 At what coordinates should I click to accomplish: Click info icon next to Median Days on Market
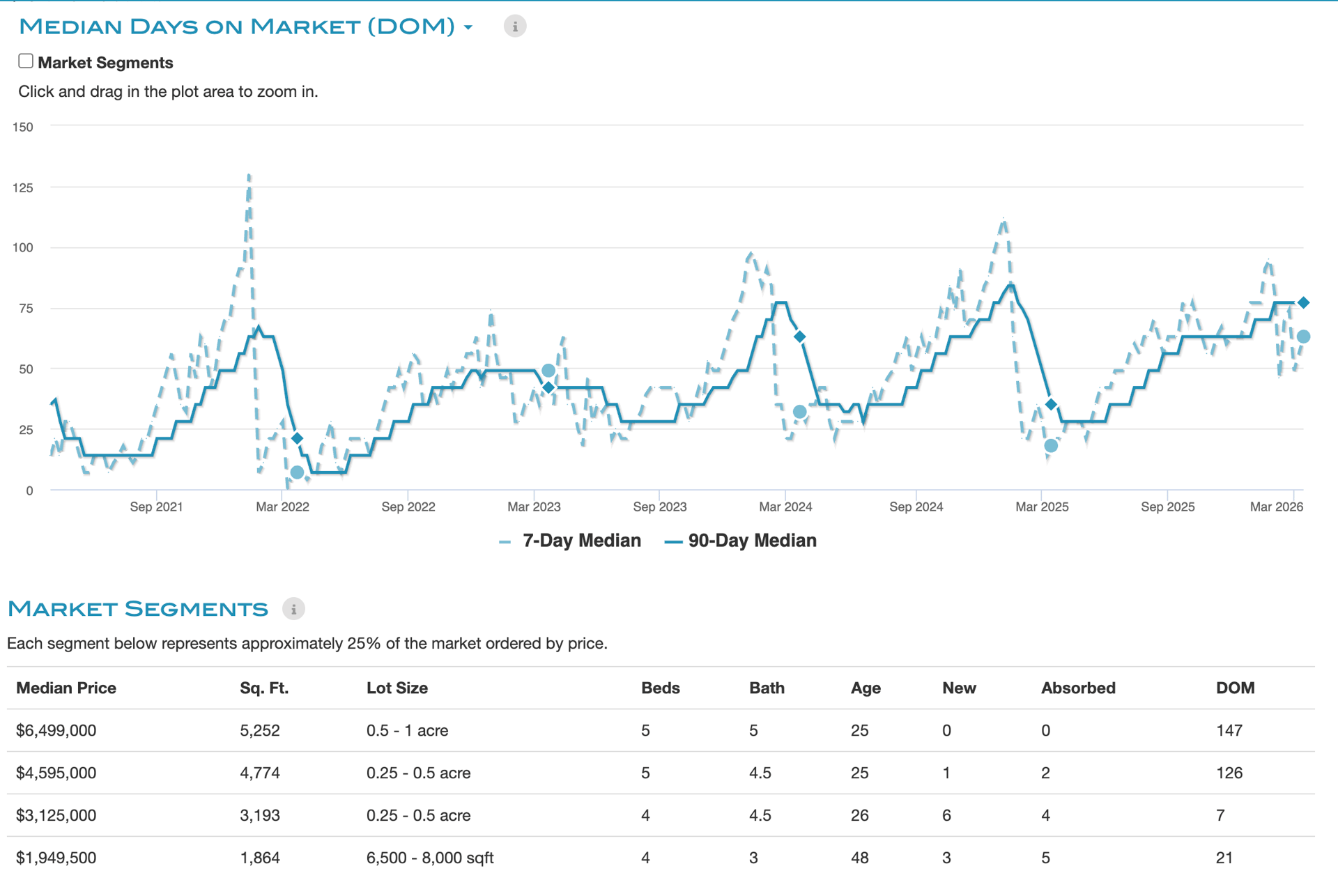coord(514,26)
